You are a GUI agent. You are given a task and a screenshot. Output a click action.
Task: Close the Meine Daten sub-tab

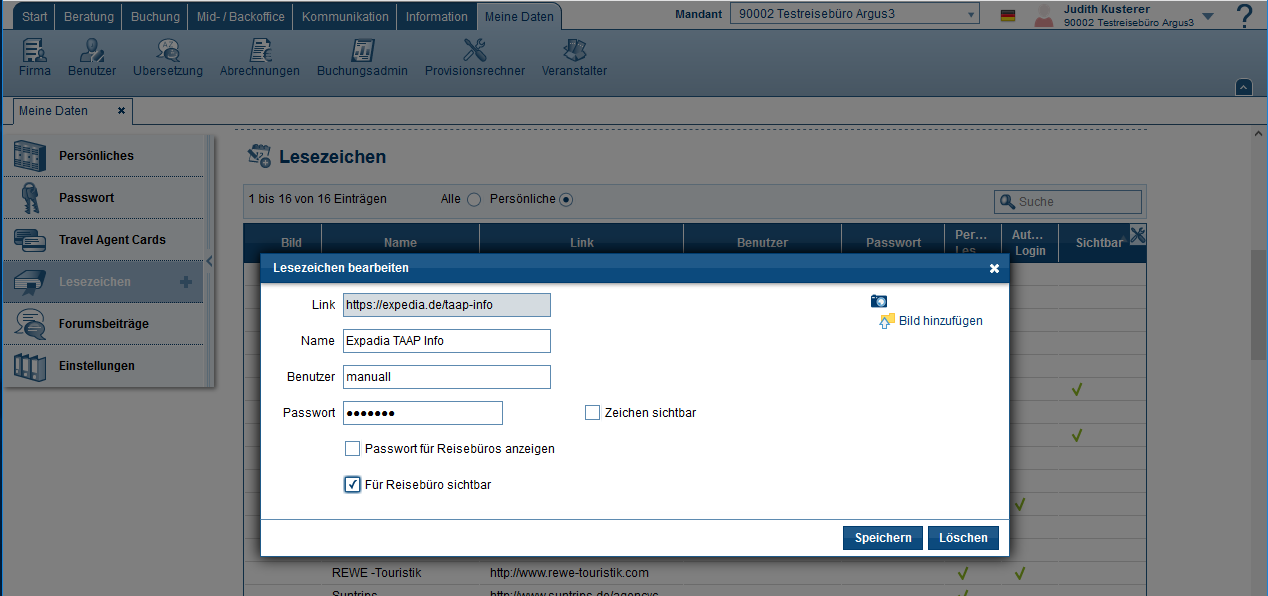click(121, 111)
